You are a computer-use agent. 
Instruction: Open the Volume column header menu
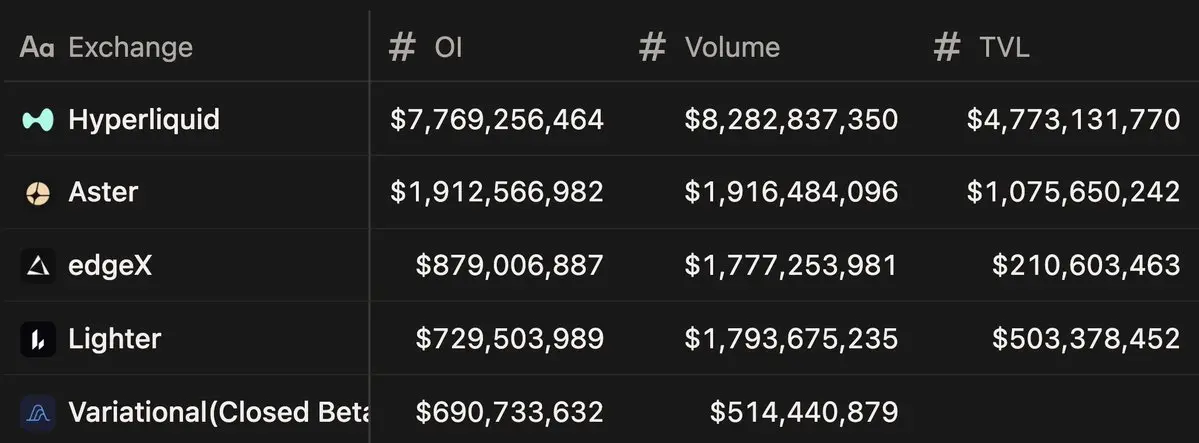(732, 47)
